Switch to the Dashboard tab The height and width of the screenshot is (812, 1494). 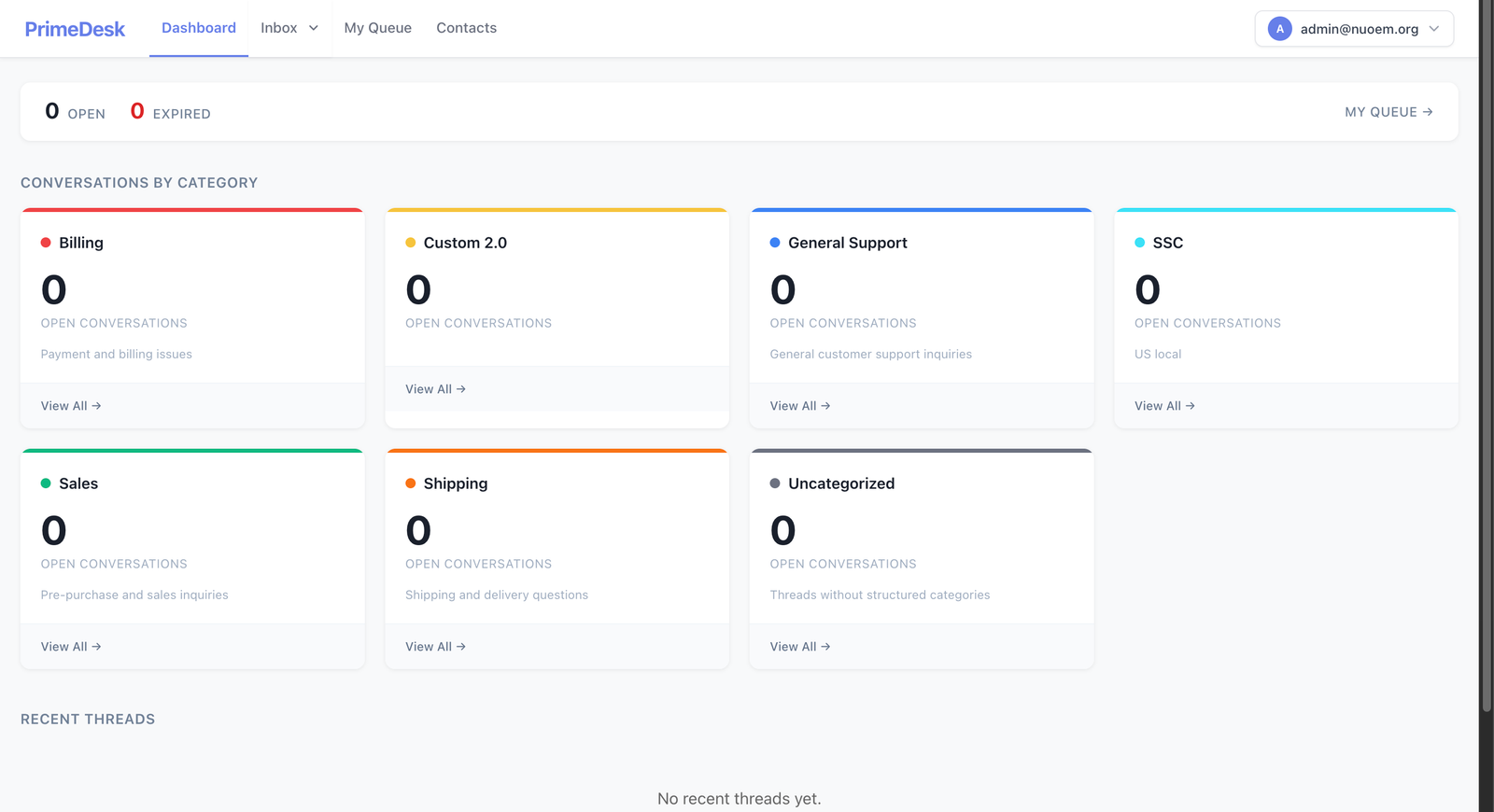coord(199,28)
